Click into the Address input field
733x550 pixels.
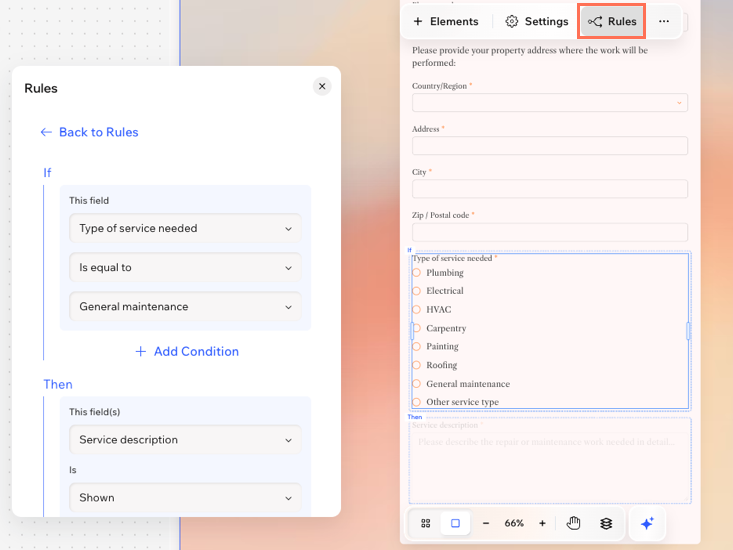pos(550,146)
